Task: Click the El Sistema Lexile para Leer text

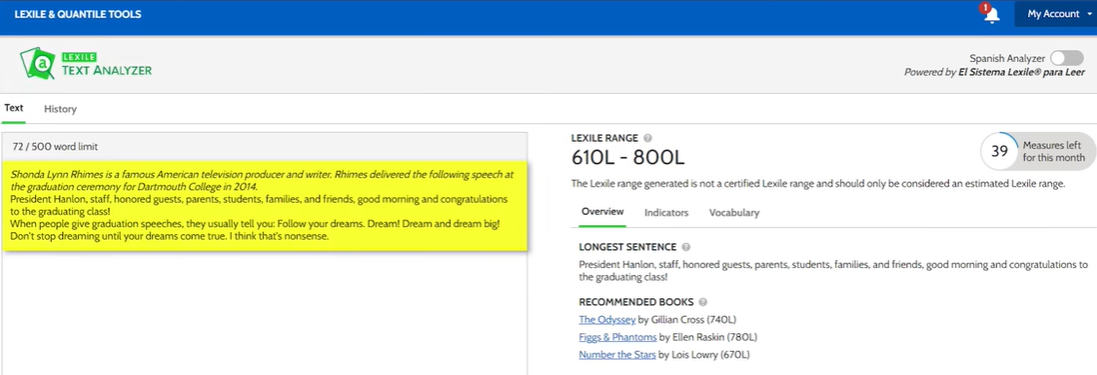Action: tap(1021, 72)
